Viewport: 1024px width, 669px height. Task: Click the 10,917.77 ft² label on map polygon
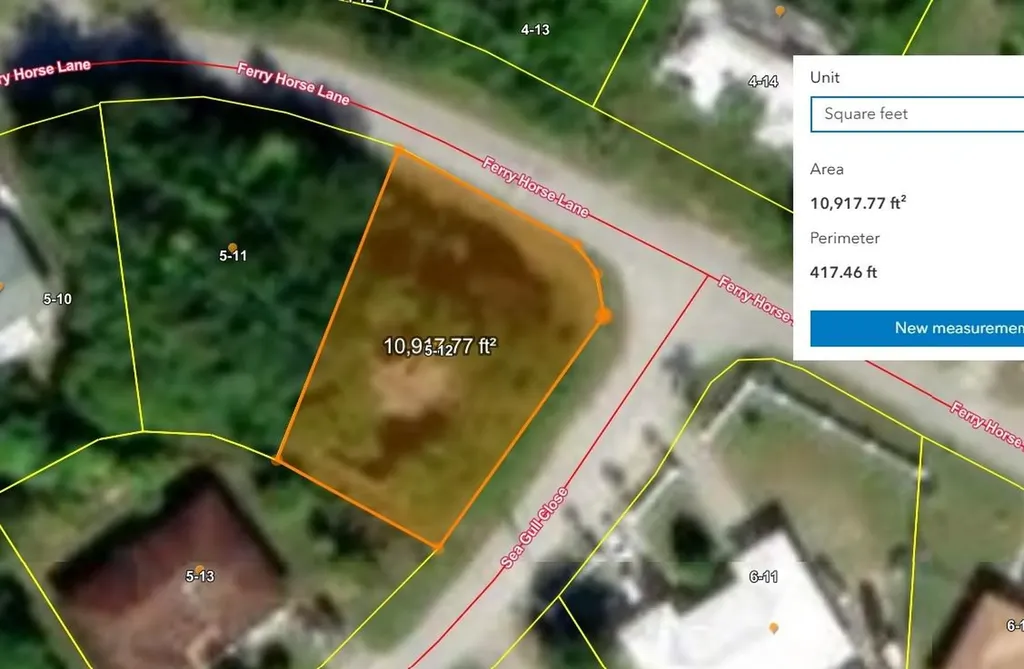[x=440, y=346]
